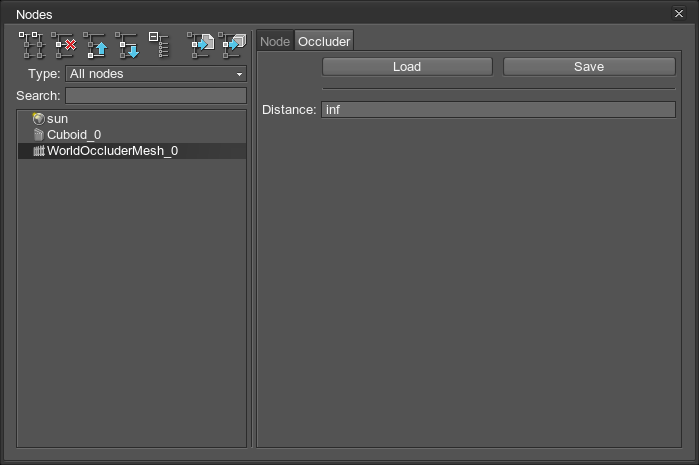This screenshot has height=465, width=699.
Task: Collapse the node tree using the toolbar icon
Action: pos(159,44)
